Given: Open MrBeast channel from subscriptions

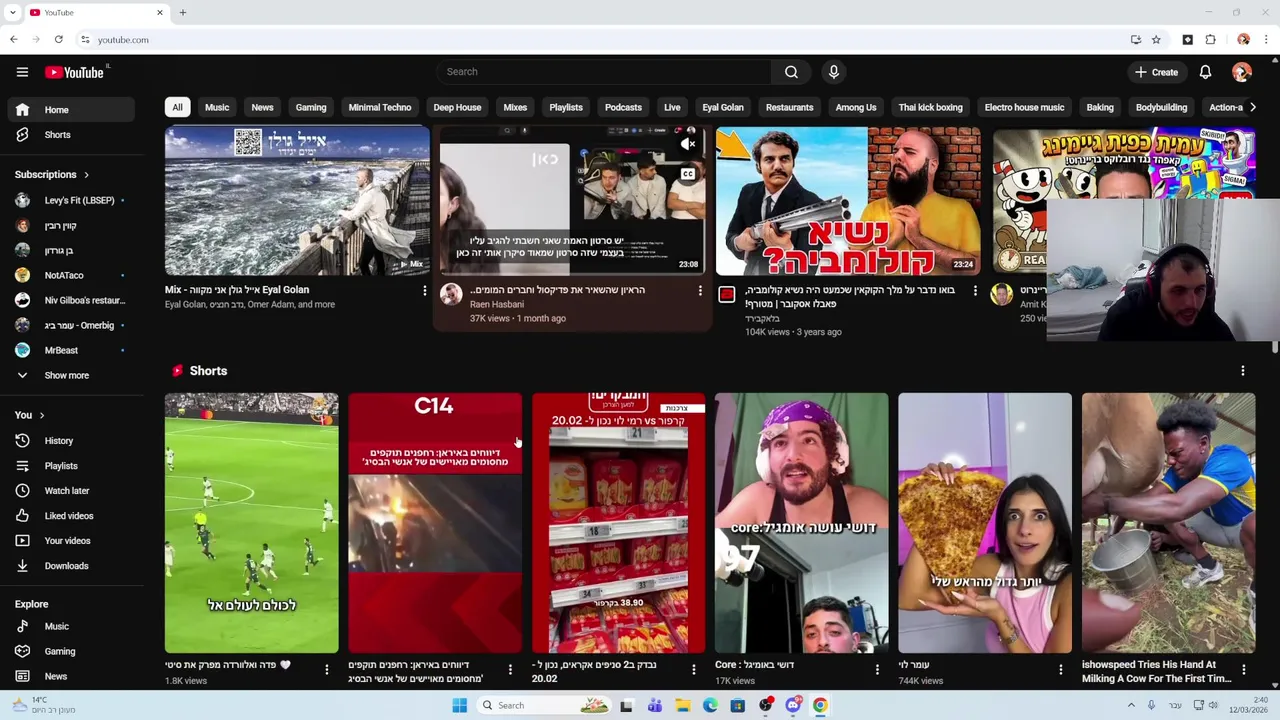Looking at the screenshot, I should [x=70, y=351].
